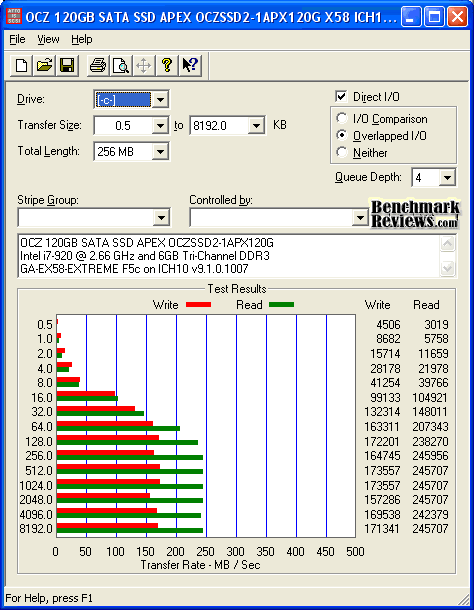Open Transfer Size minimum dropdown 0.5
Viewport: 474px width, 610px height.
160,126
